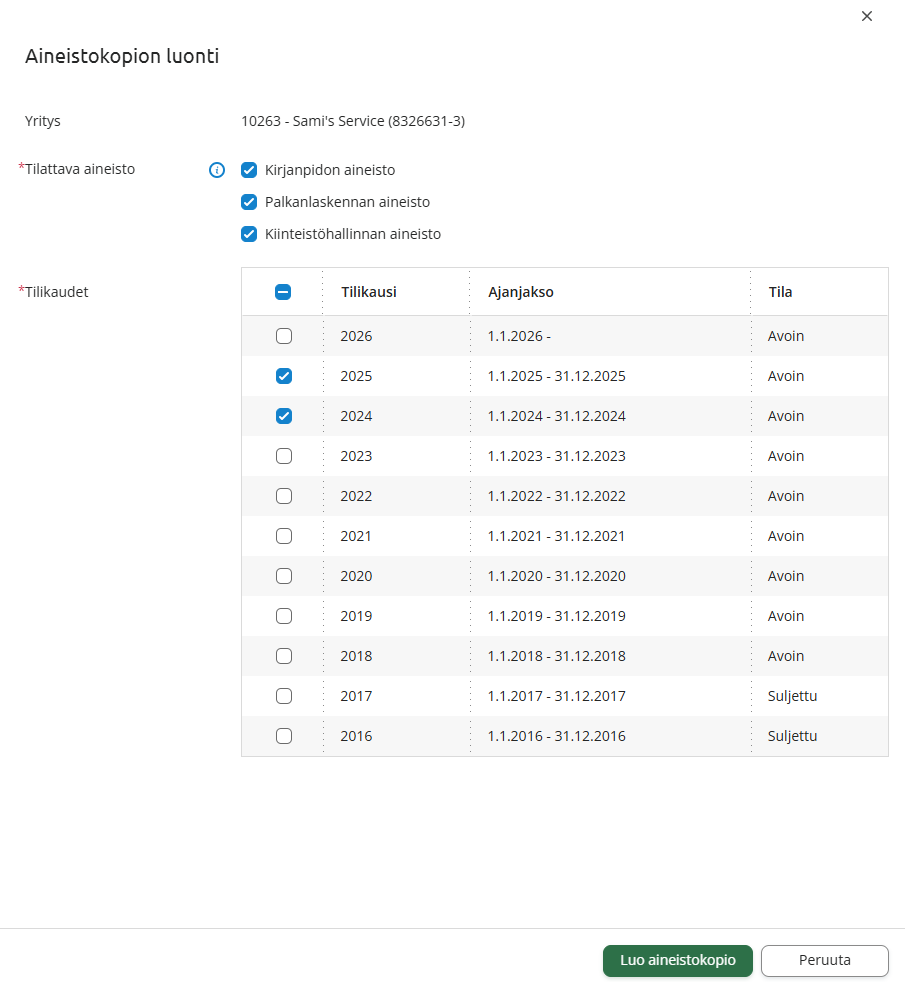Viewport: 905px width, 982px height.
Task: Check the 2018 fiscal year checkbox
Action: coord(284,656)
